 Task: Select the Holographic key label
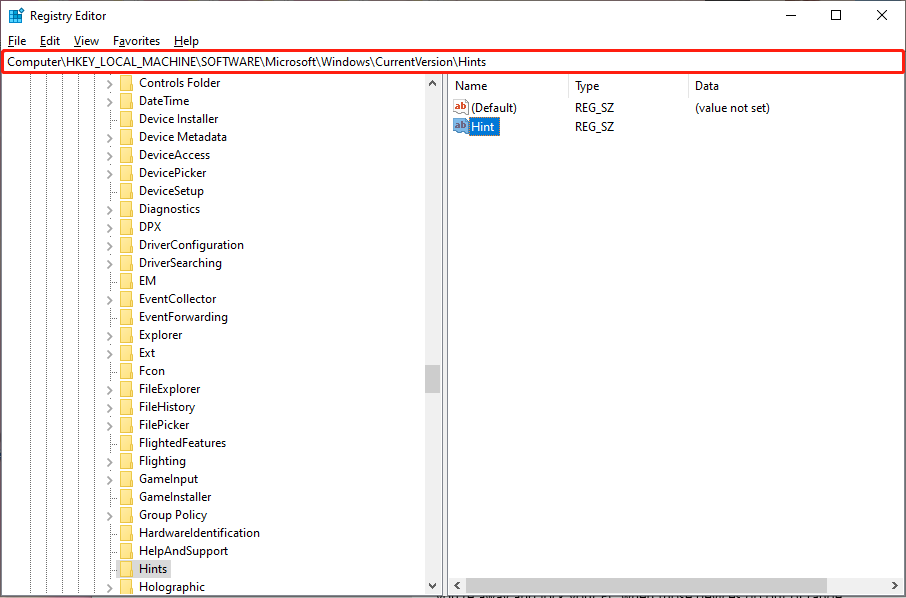point(172,587)
